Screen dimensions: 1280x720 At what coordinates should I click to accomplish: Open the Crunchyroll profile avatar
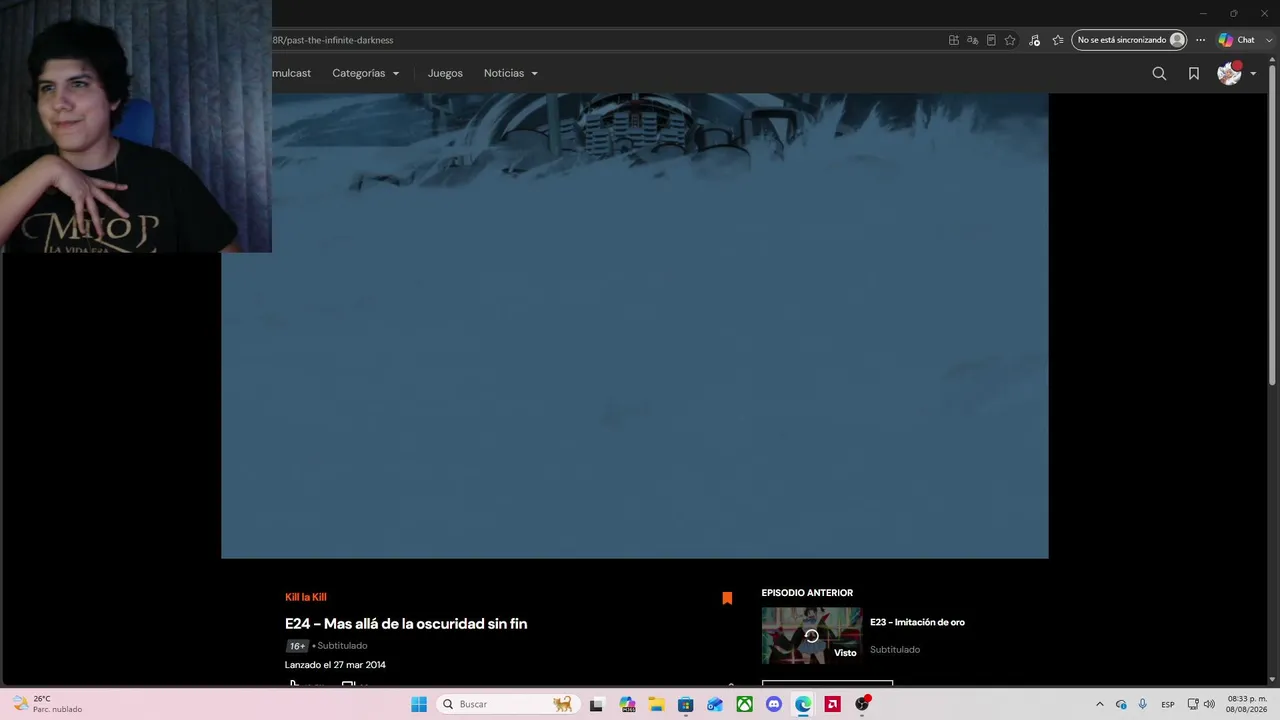click(x=1229, y=73)
